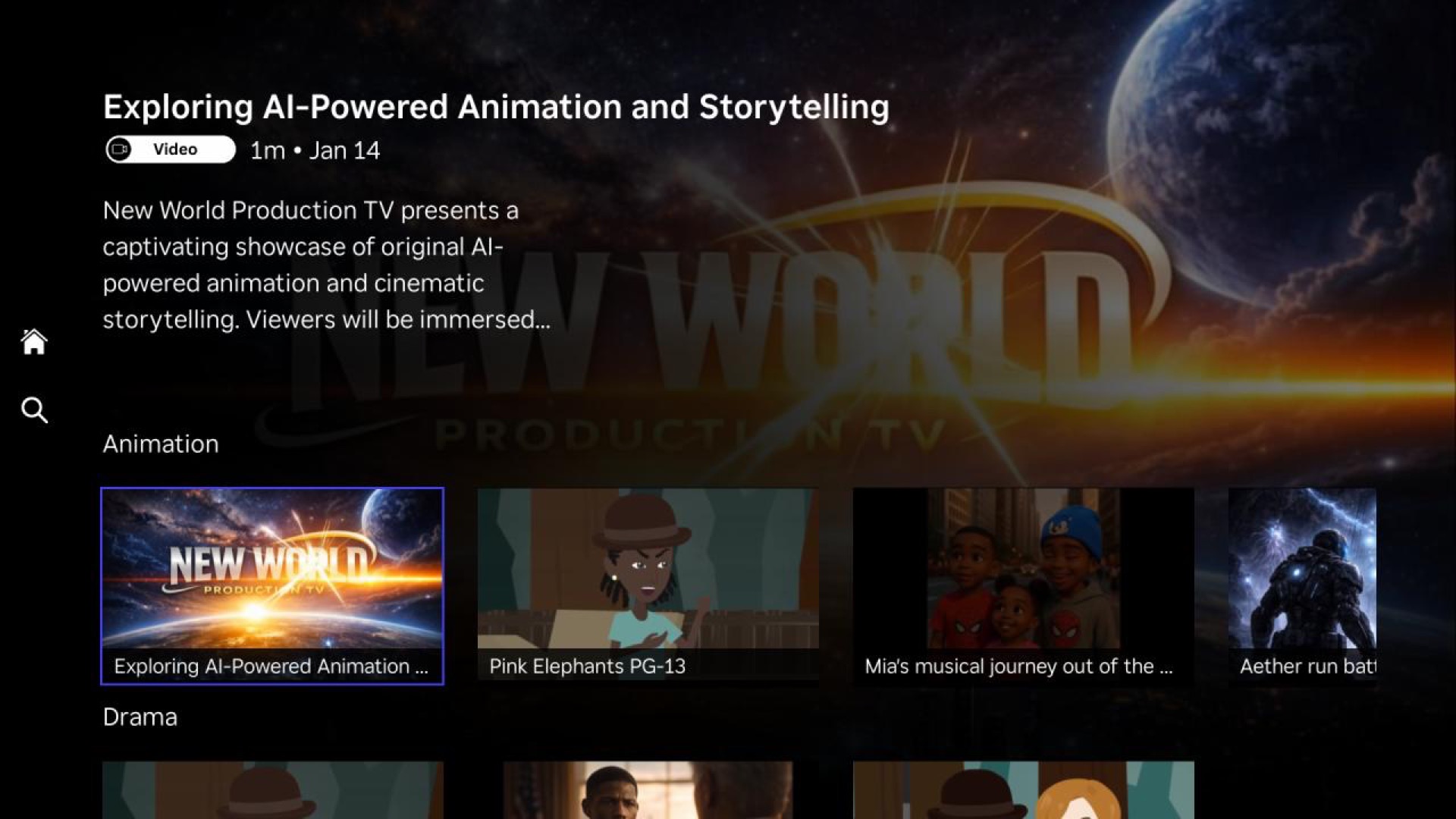Click the Drama category heading
Viewport: 1456px width, 819px height.
click(x=140, y=717)
